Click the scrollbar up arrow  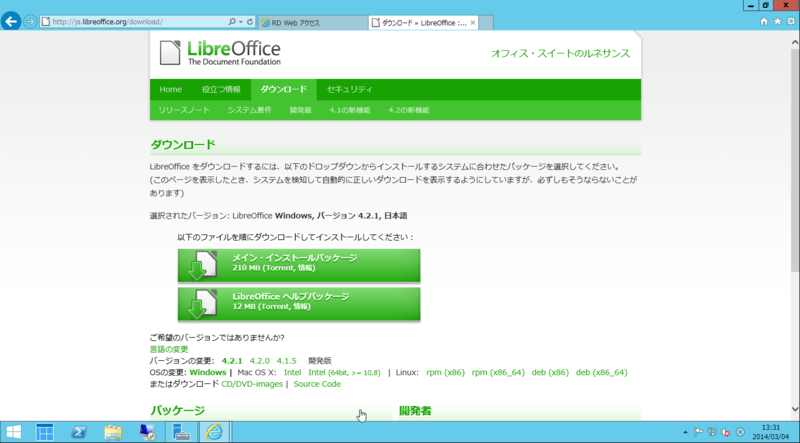[795, 43]
